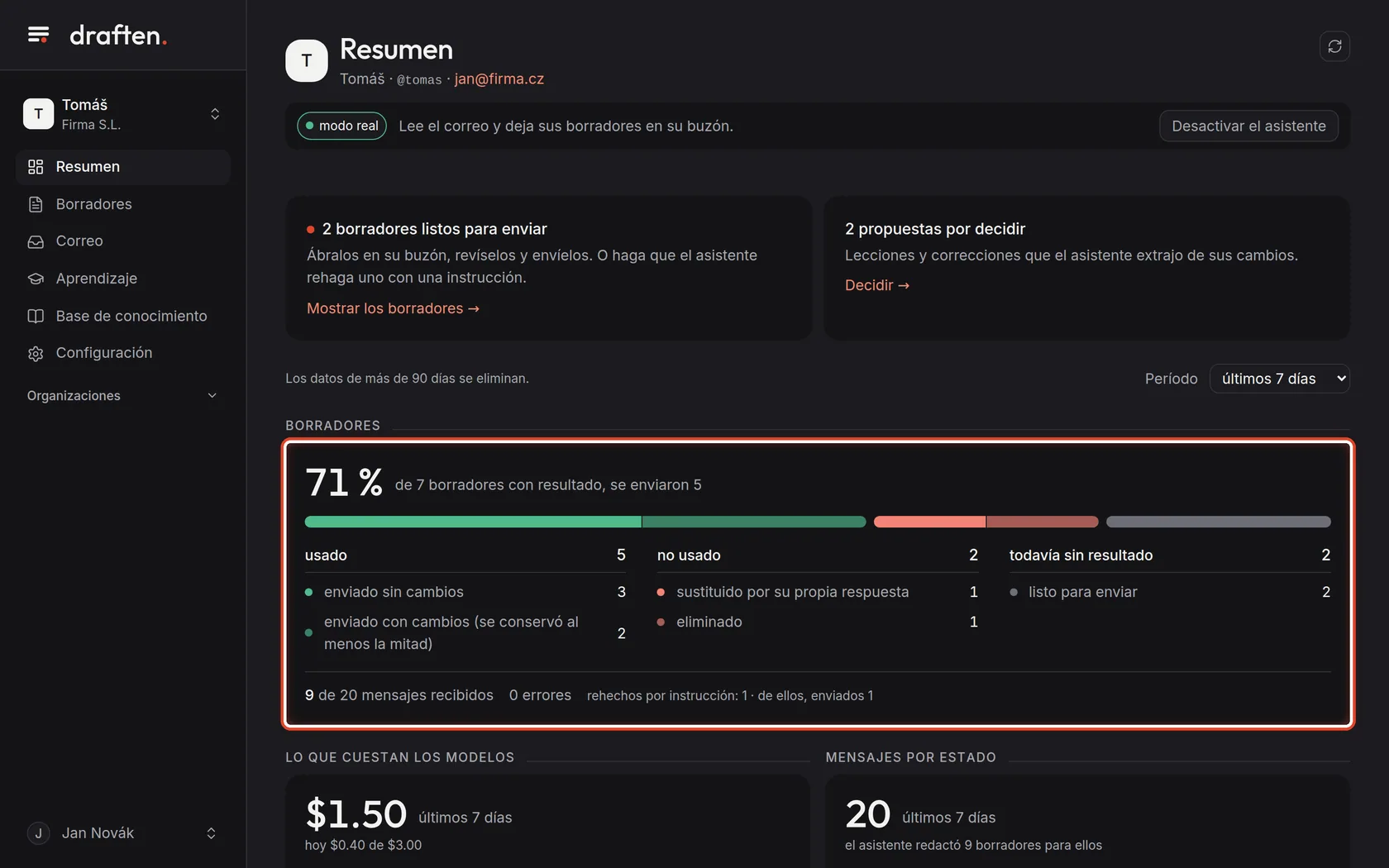Click the gray todavía sin resultado bar segment

(x=1219, y=522)
